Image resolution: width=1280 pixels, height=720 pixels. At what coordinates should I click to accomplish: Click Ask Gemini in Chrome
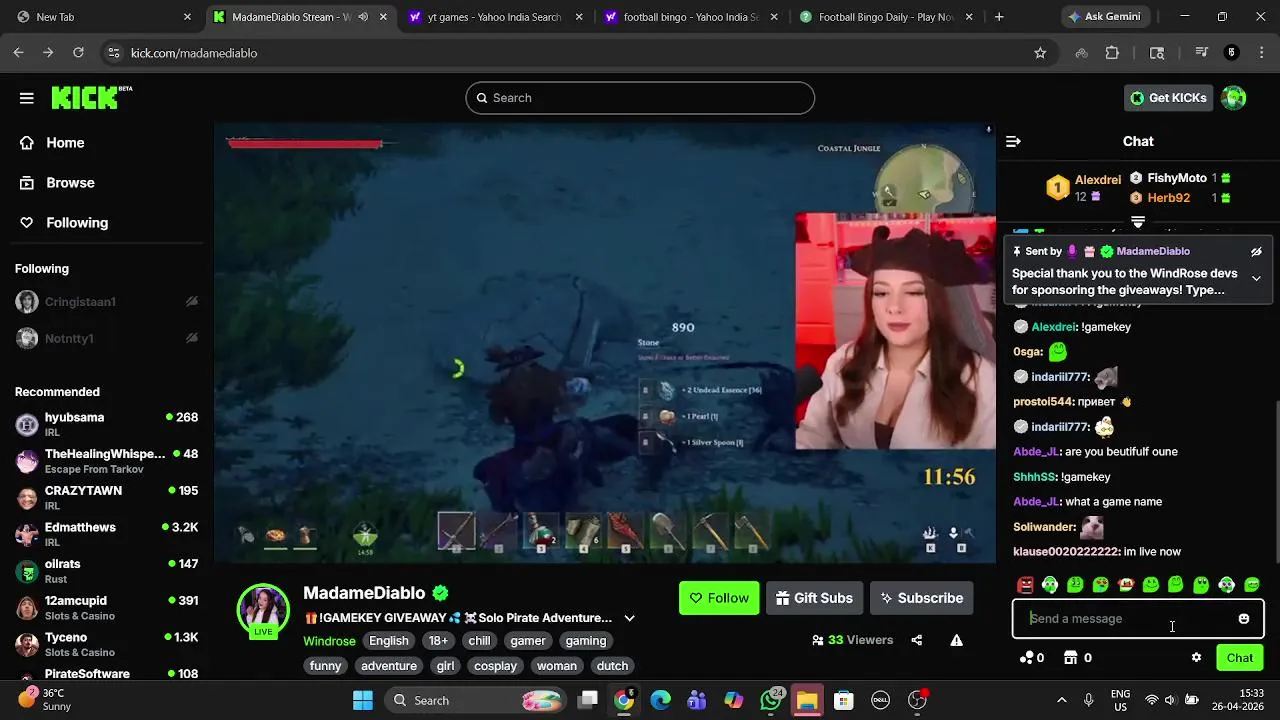point(1104,17)
